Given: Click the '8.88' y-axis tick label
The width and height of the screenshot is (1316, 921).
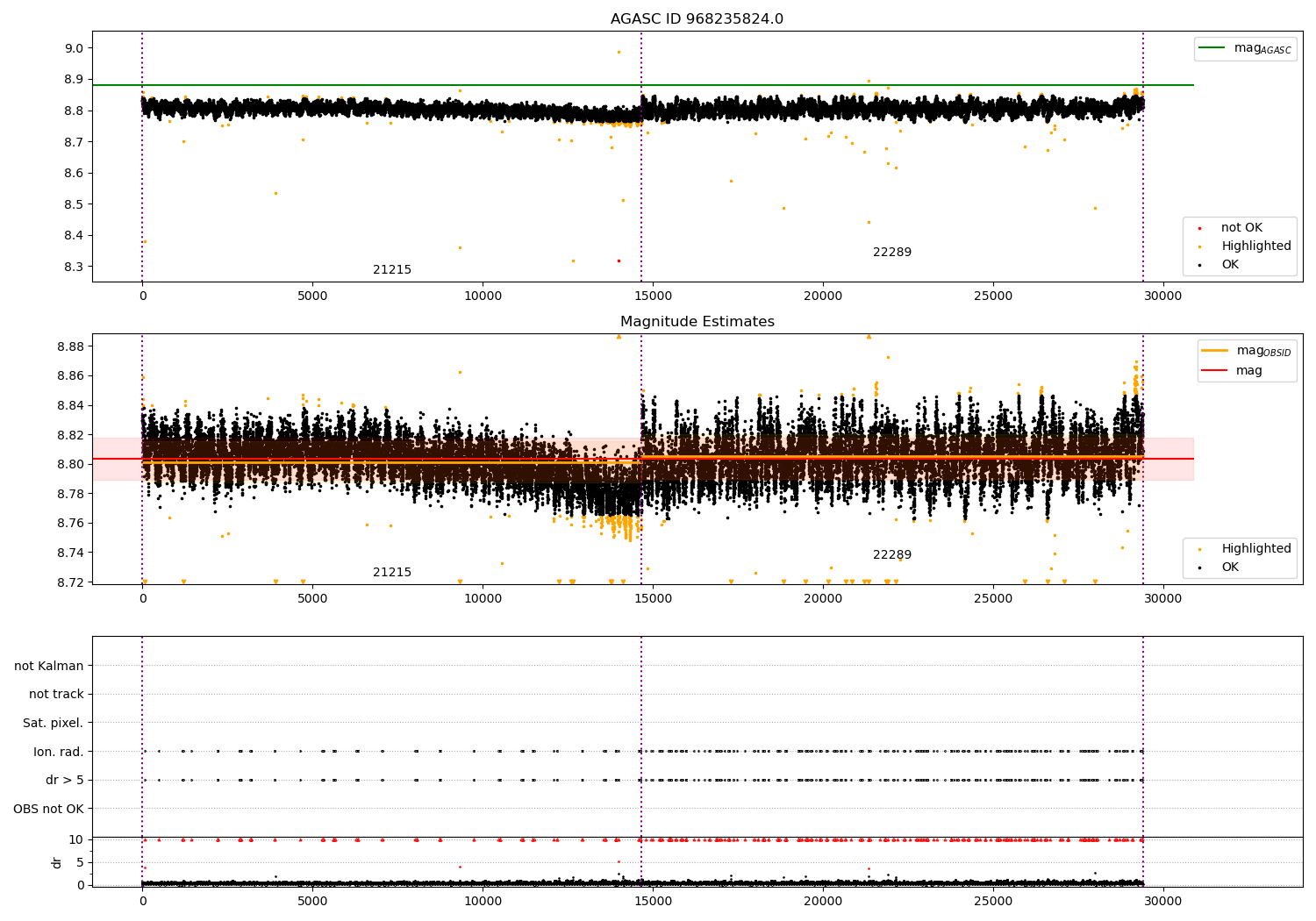Looking at the screenshot, I should (x=69, y=347).
